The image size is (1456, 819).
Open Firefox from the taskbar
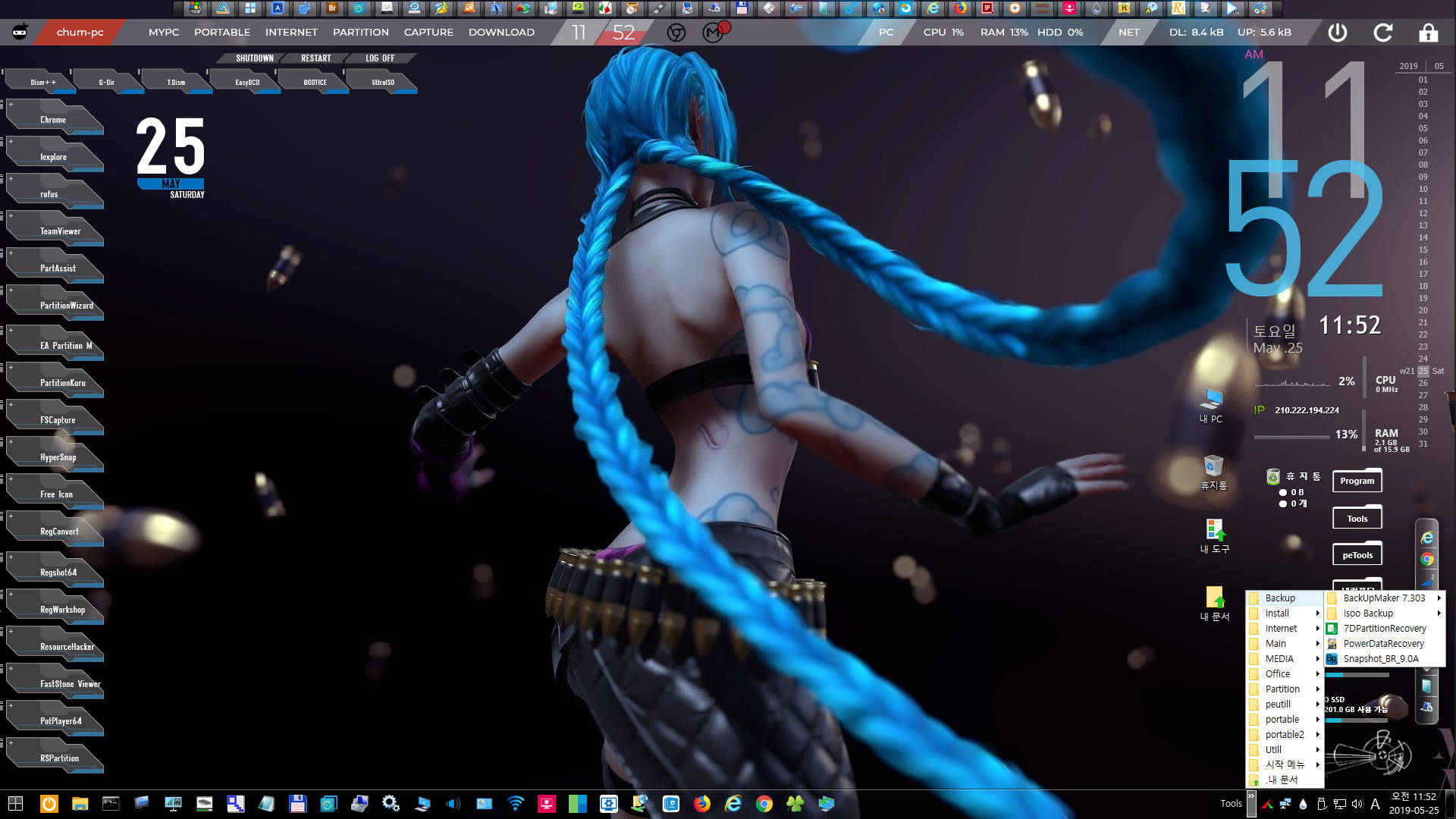click(x=702, y=804)
